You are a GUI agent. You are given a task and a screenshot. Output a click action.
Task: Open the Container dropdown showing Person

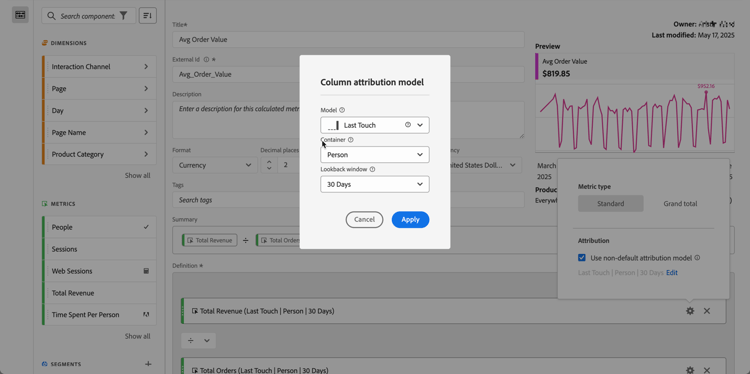[375, 154]
